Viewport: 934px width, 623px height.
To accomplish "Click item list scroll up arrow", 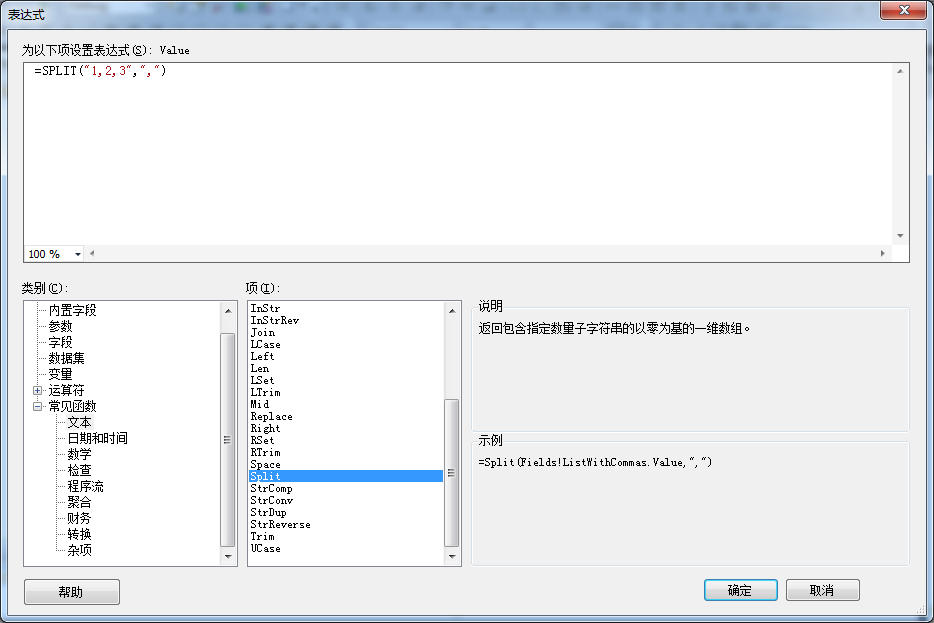I will pyautogui.click(x=452, y=311).
